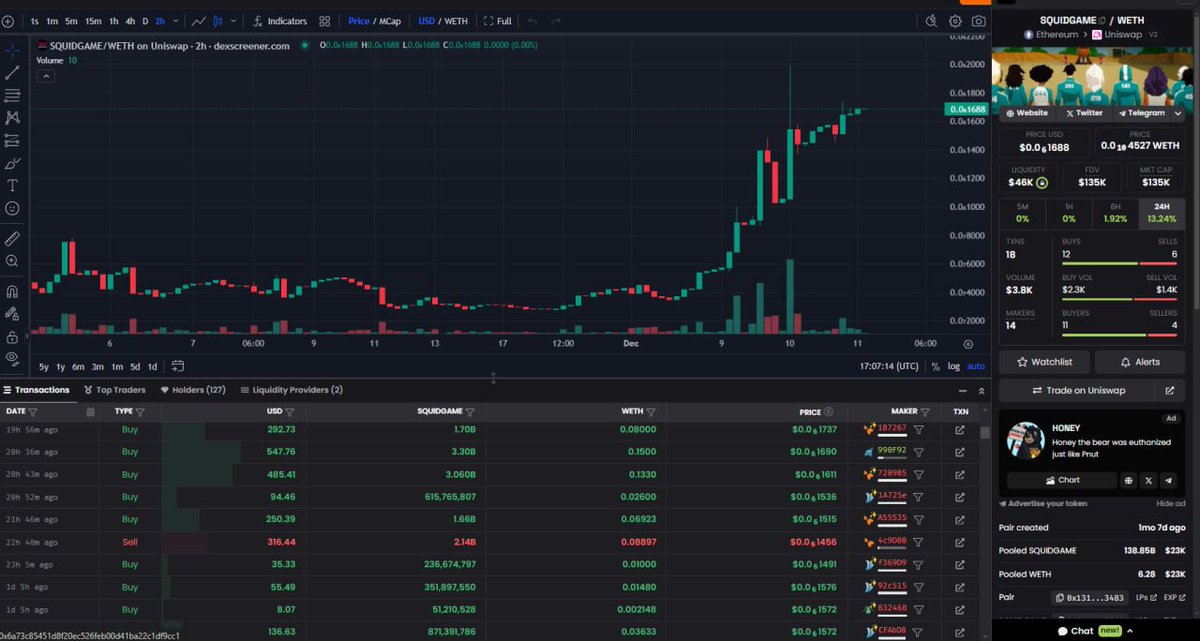Viewport: 1200px width, 641px height.
Task: Open the Top Traders tab
Action: [115, 390]
